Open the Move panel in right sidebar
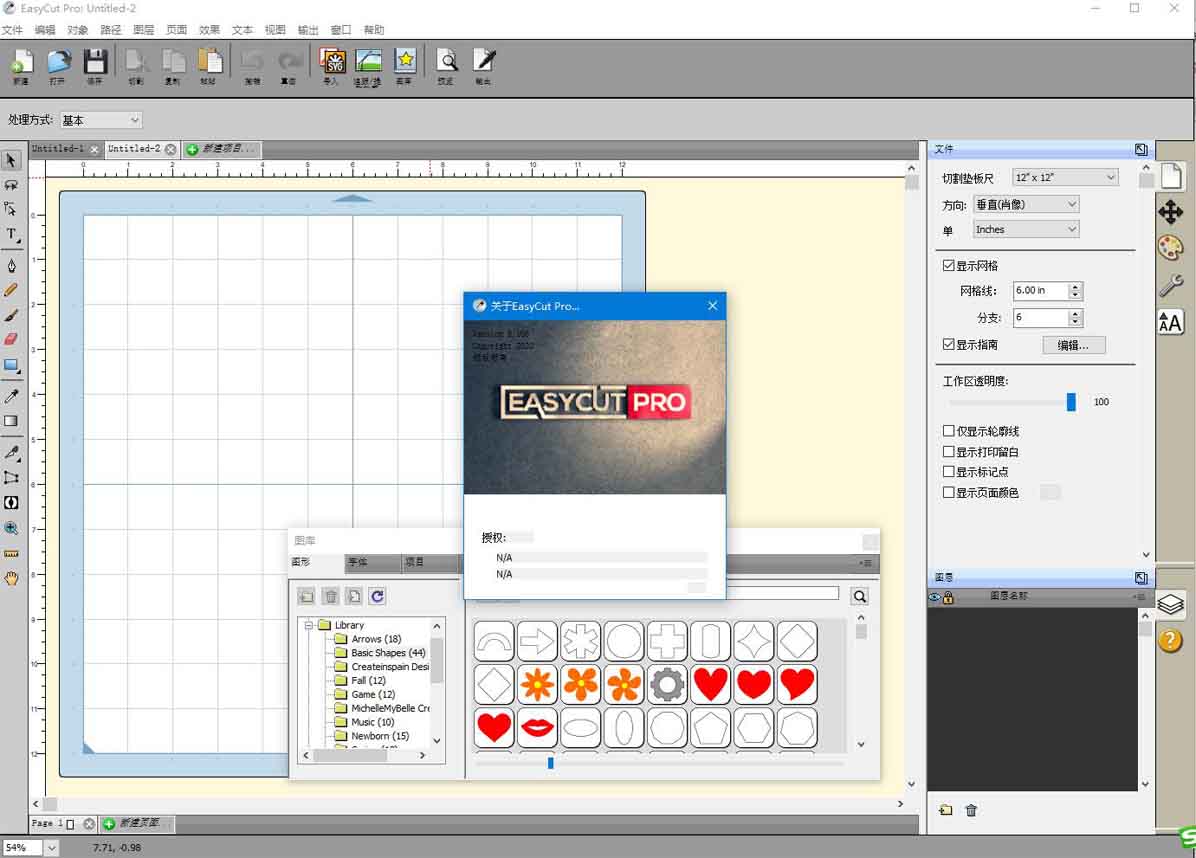The width and height of the screenshot is (1196, 858). (1171, 212)
